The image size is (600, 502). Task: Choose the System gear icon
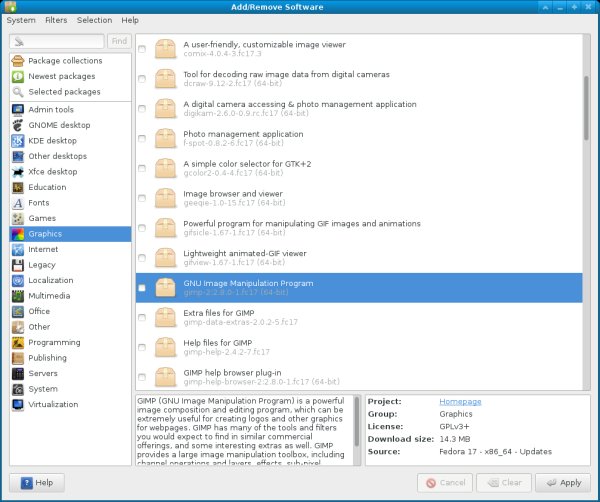[18, 389]
